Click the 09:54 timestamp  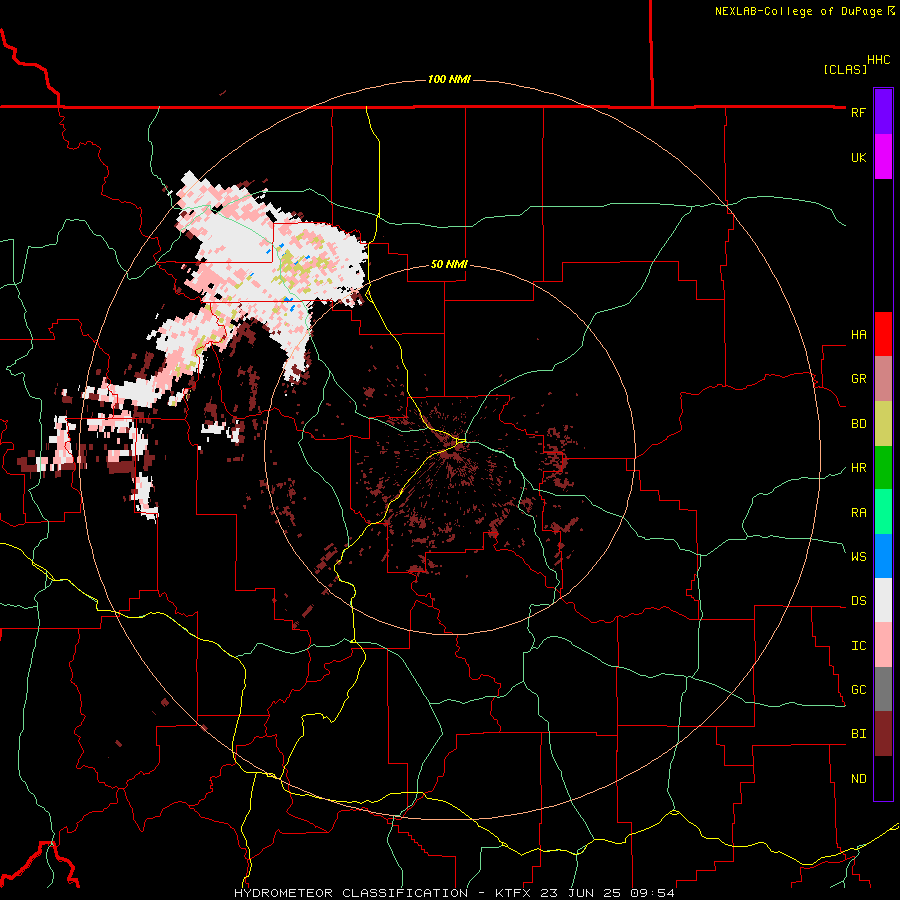coord(652,893)
